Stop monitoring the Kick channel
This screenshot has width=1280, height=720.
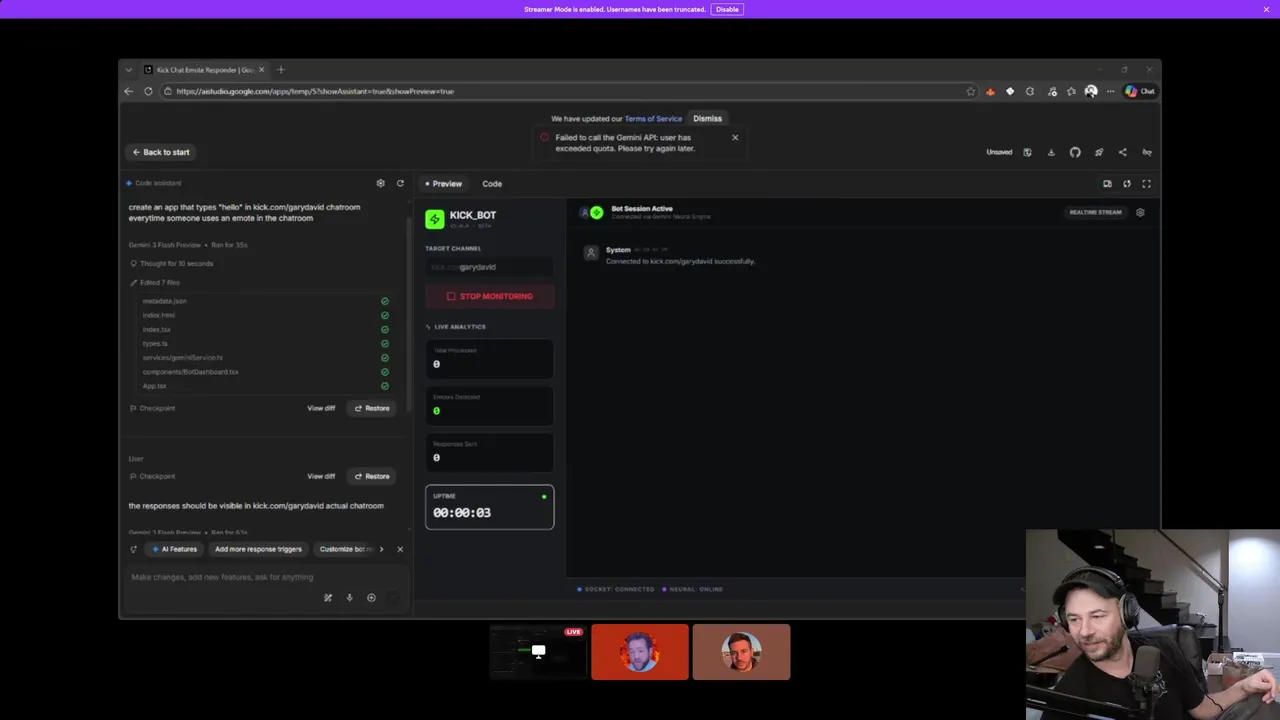(489, 296)
